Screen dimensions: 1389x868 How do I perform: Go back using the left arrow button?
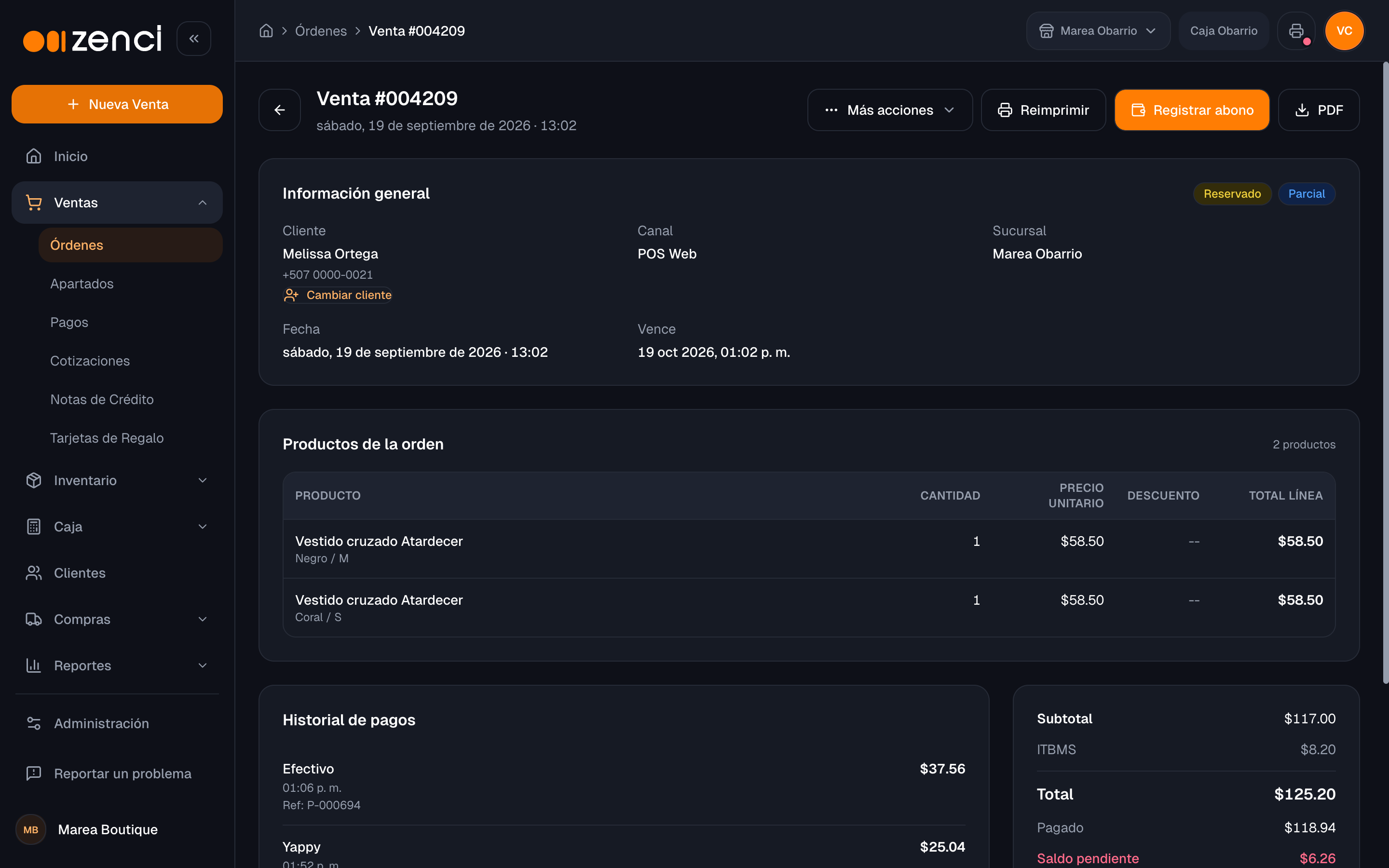tap(280, 109)
